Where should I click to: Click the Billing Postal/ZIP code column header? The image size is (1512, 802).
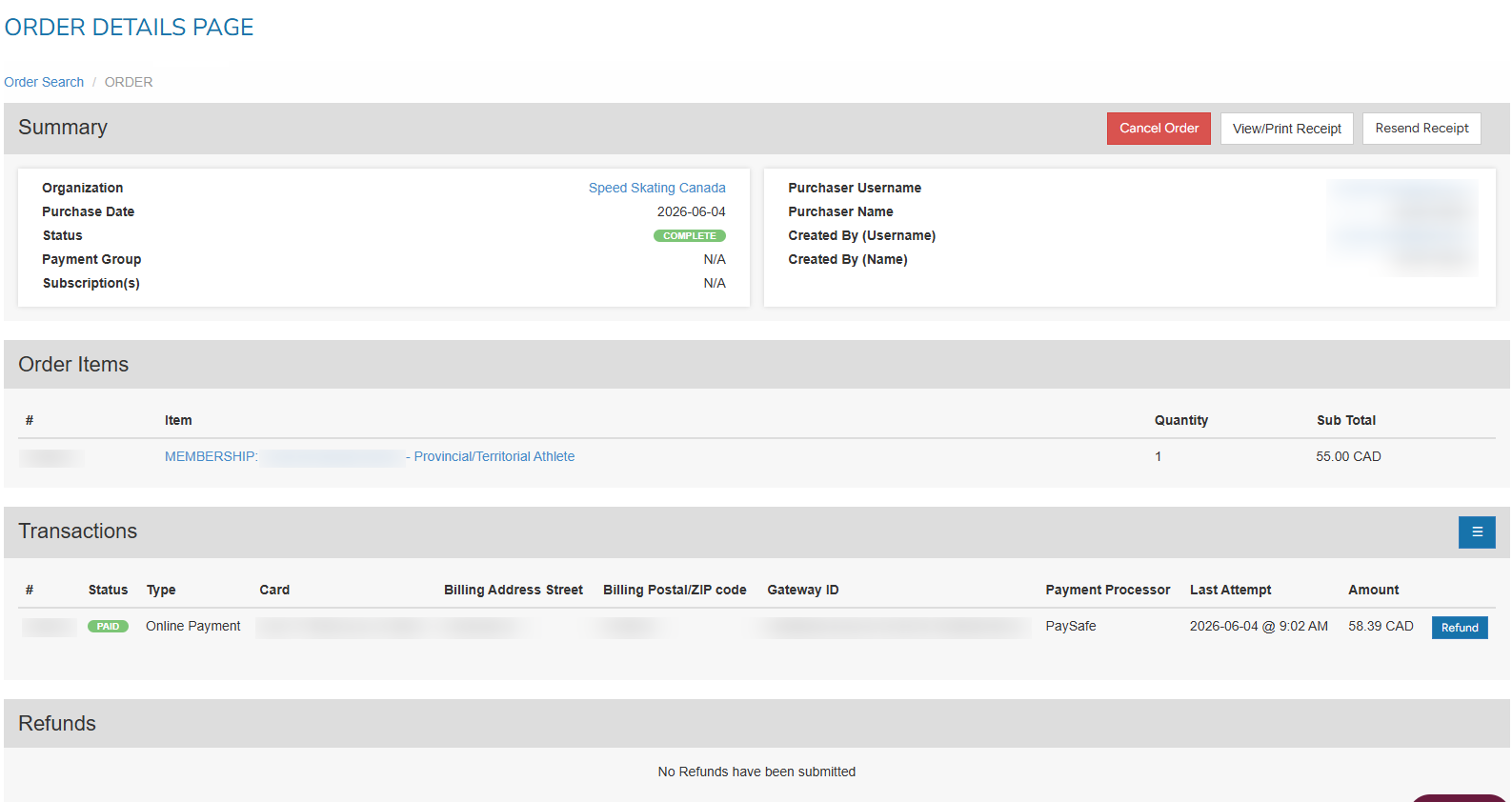click(675, 590)
